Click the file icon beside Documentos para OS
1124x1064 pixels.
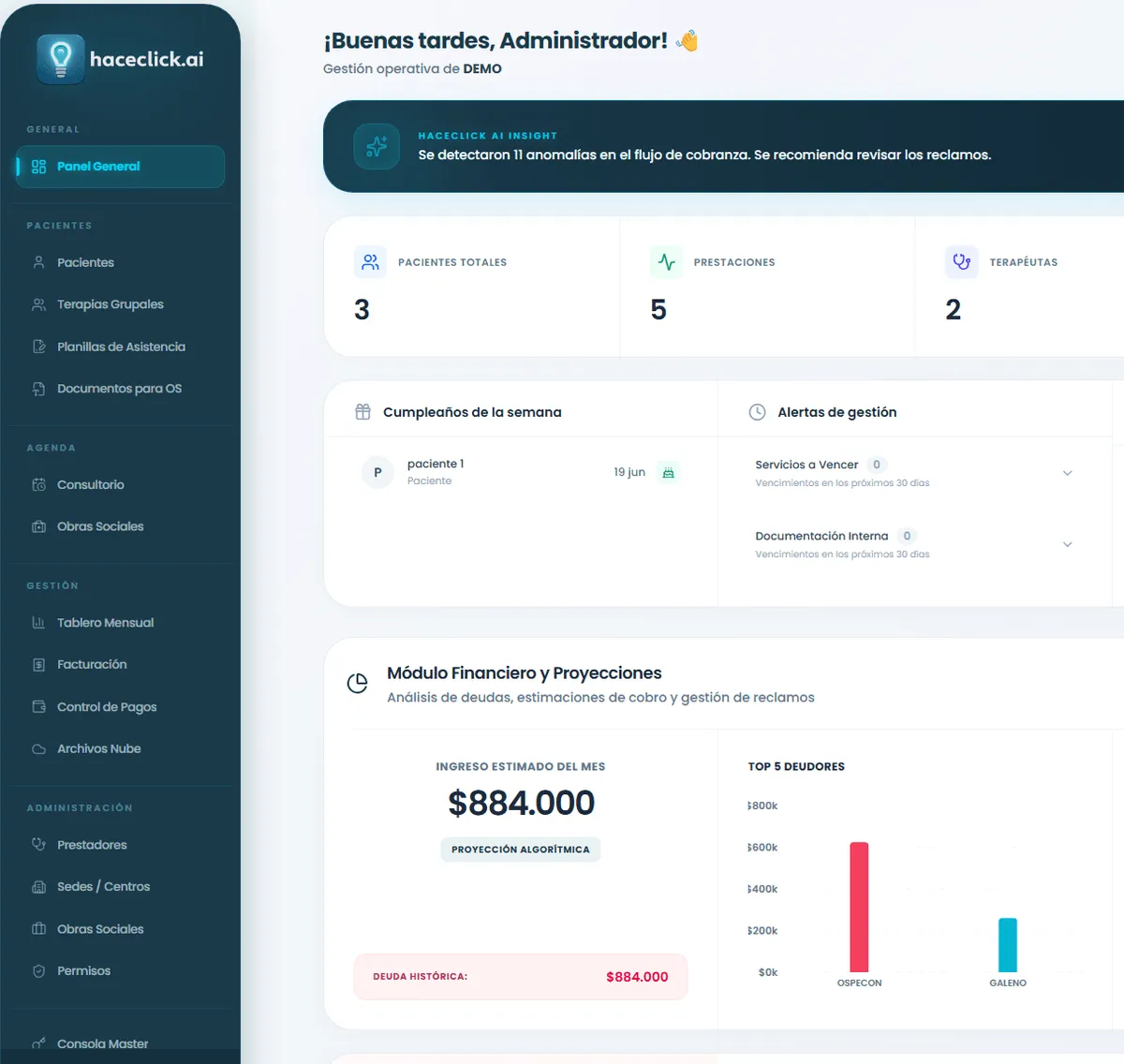[38, 389]
